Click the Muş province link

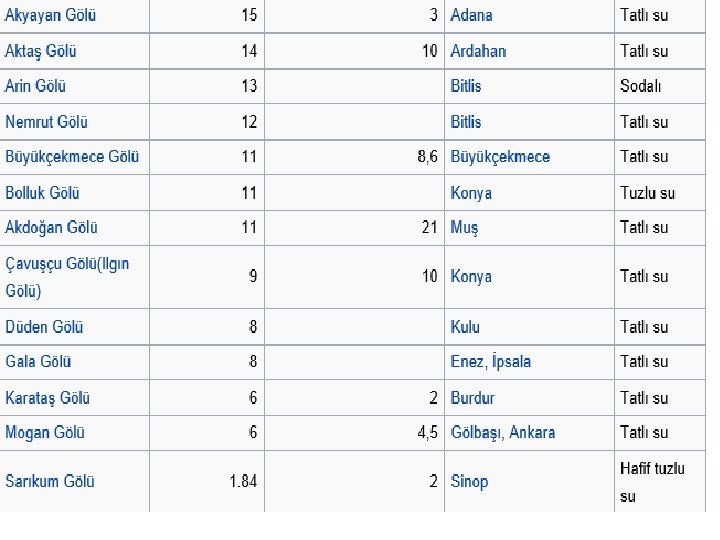(x=465, y=228)
